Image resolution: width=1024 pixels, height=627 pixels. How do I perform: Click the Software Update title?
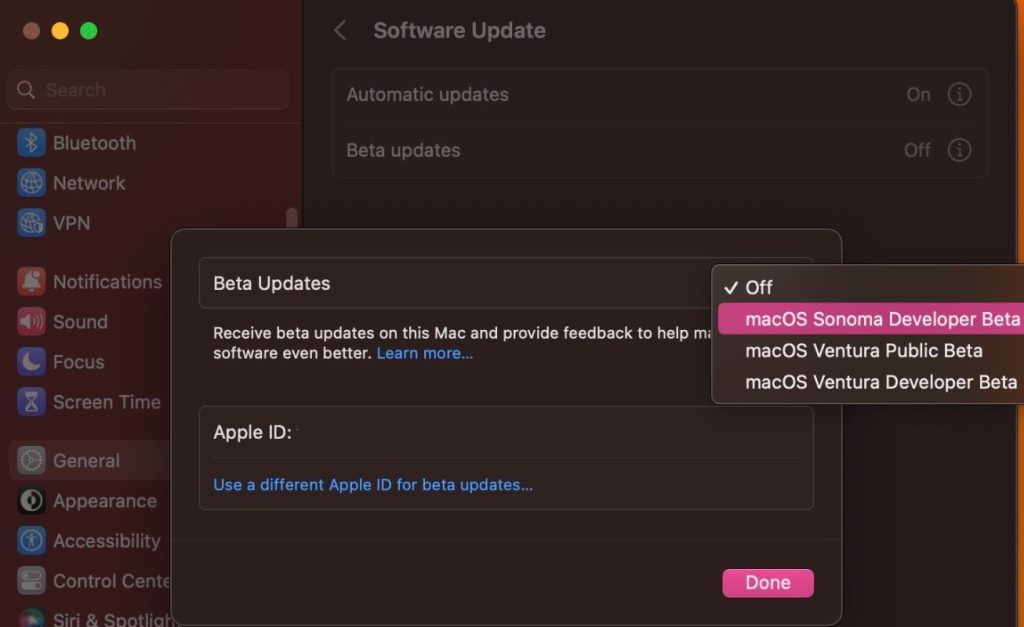(460, 31)
